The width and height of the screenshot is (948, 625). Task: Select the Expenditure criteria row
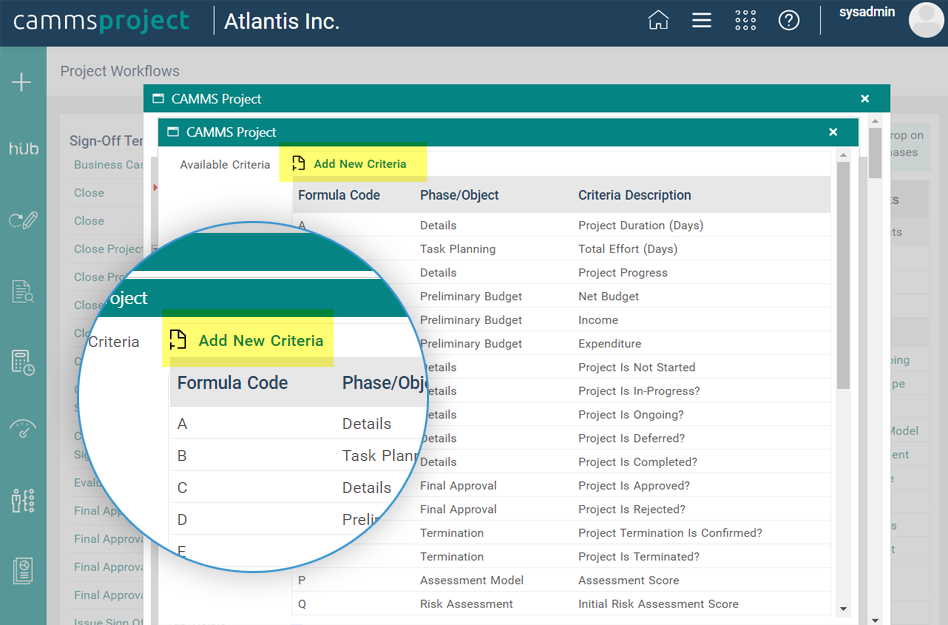[561, 343]
